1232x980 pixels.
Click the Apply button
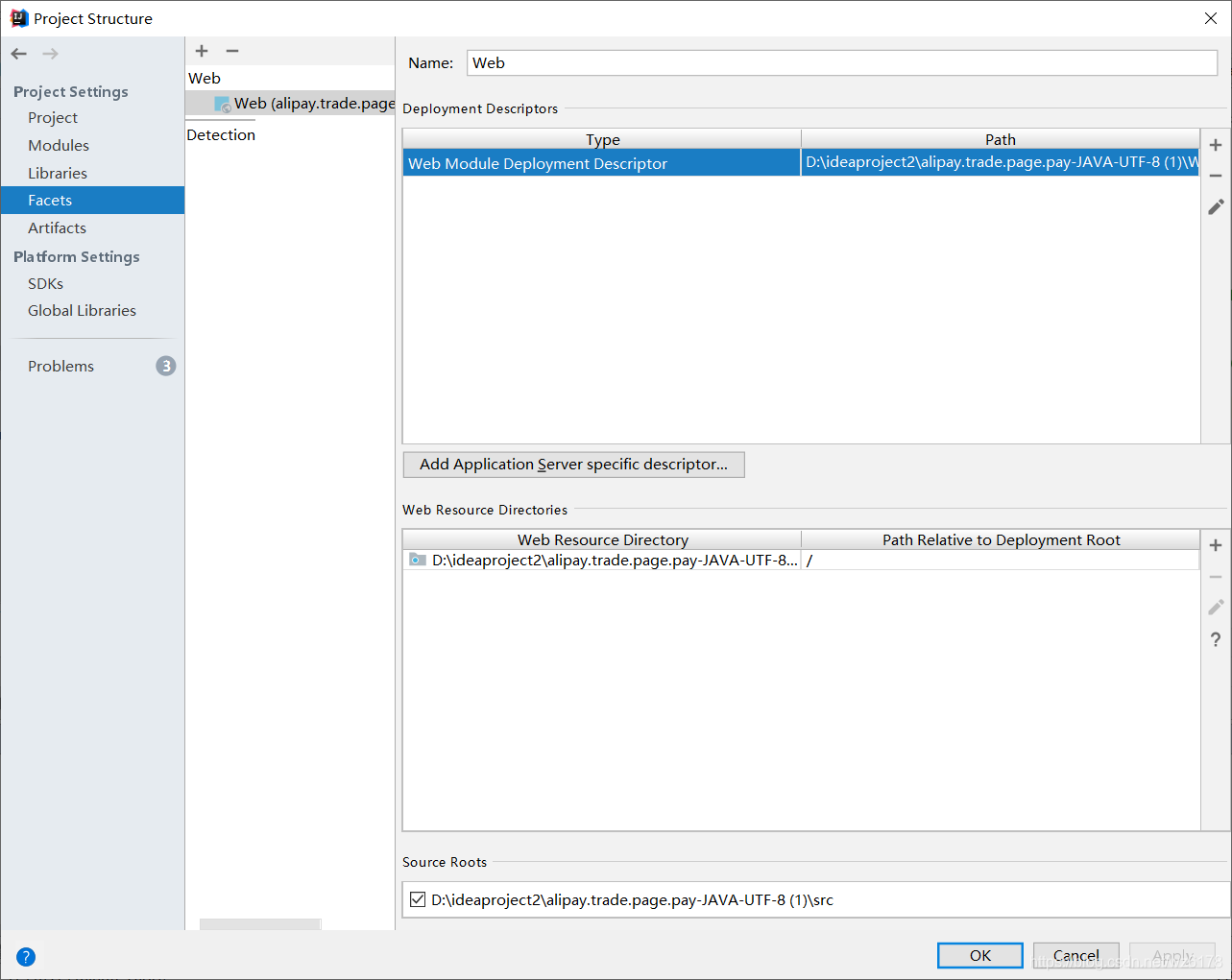pyautogui.click(x=1172, y=955)
